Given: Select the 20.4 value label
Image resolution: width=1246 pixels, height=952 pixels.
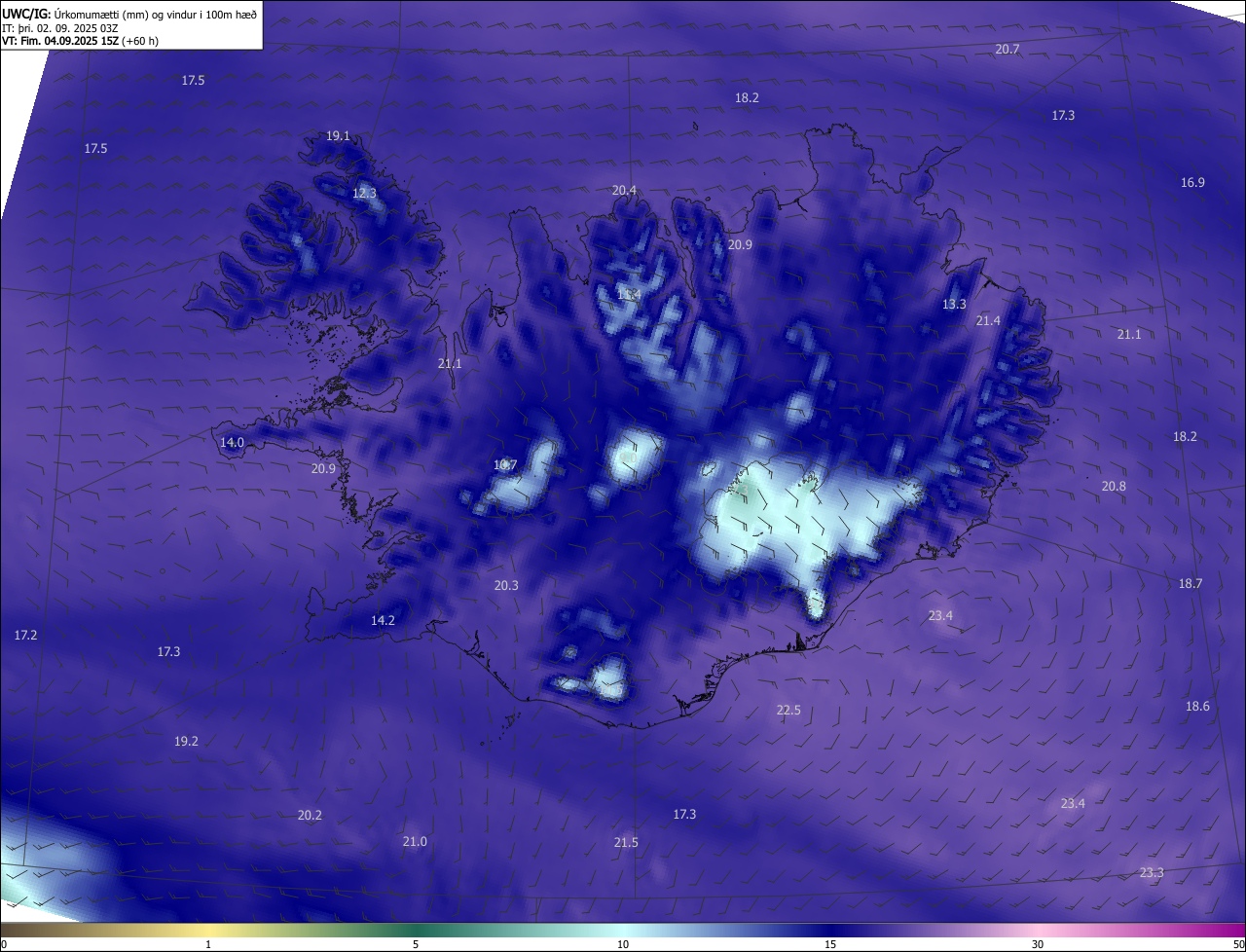Looking at the screenshot, I should click(x=624, y=191).
